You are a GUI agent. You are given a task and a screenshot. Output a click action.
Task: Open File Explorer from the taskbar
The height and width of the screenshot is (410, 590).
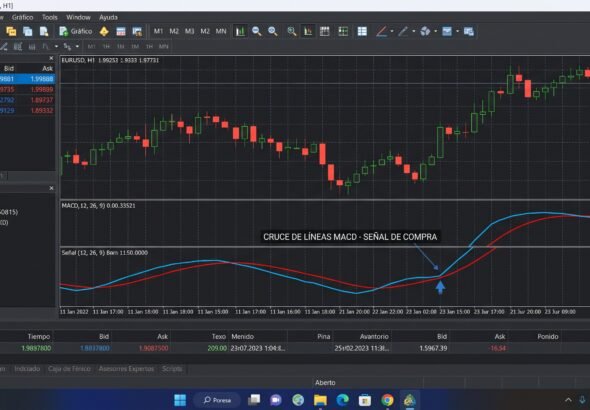click(320, 400)
